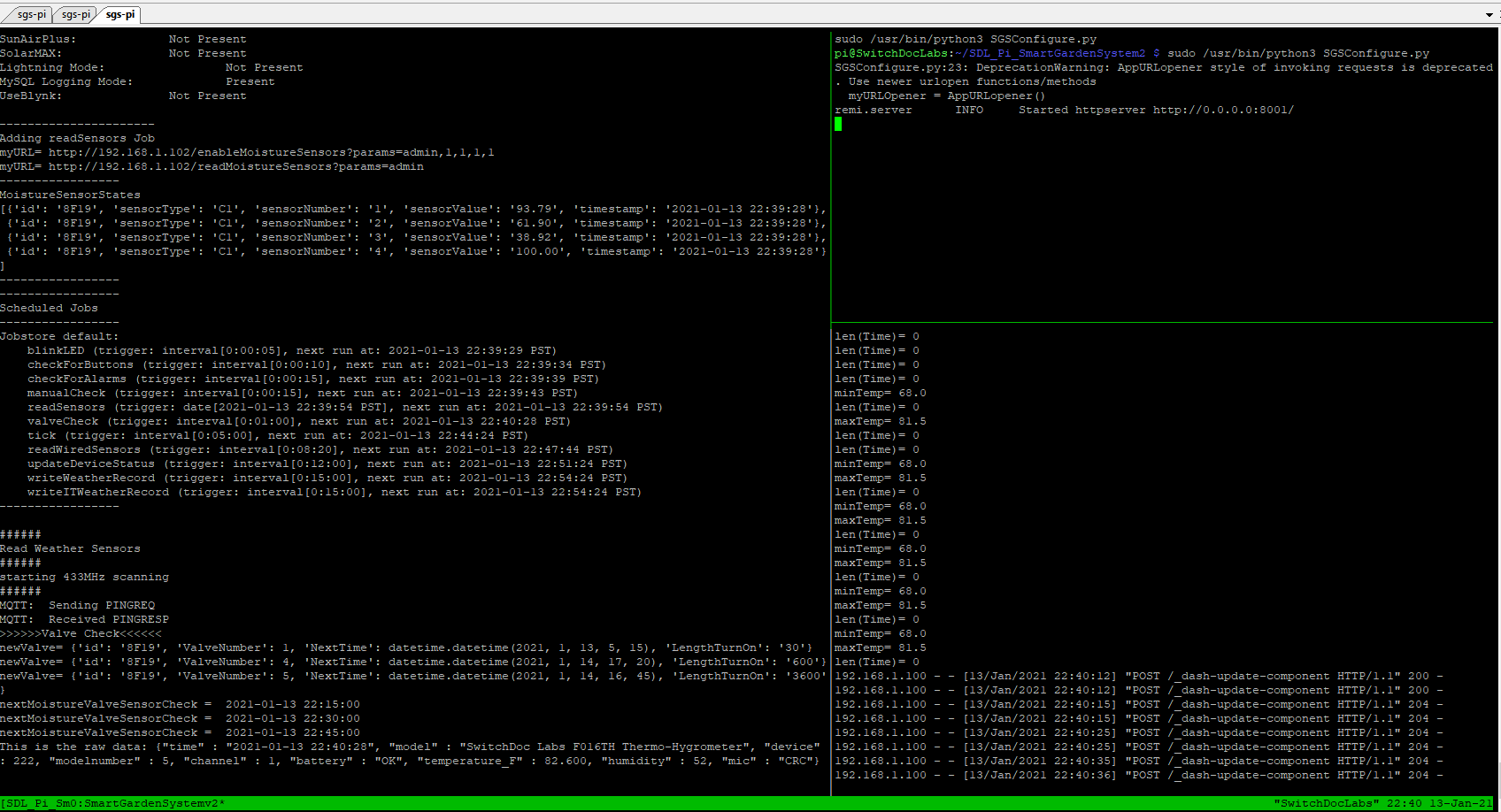
Task: Click the tmux session name SDL_Pi_Sm0:SmartGardenSystemv2
Action: click(113, 803)
